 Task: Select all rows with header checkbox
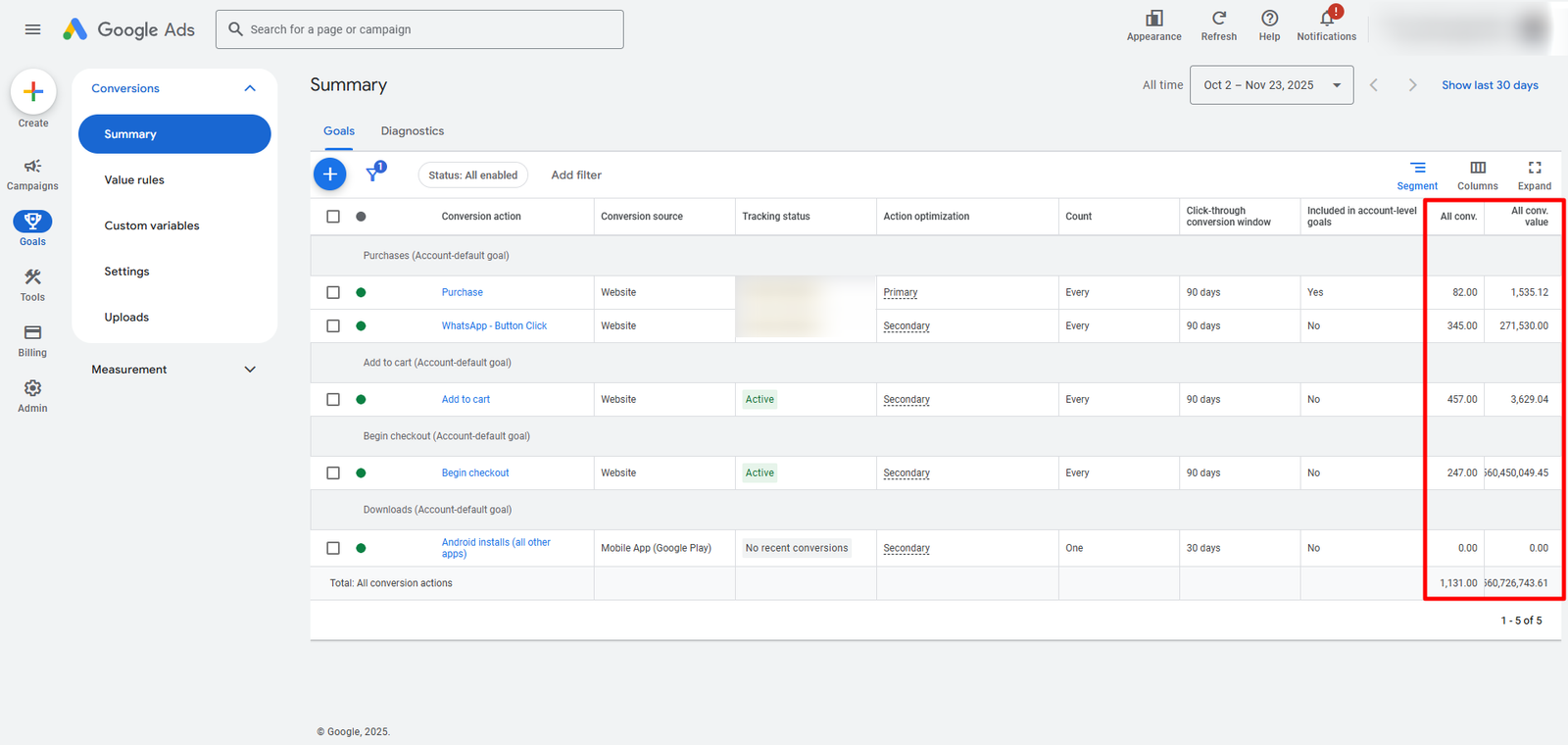(x=333, y=217)
